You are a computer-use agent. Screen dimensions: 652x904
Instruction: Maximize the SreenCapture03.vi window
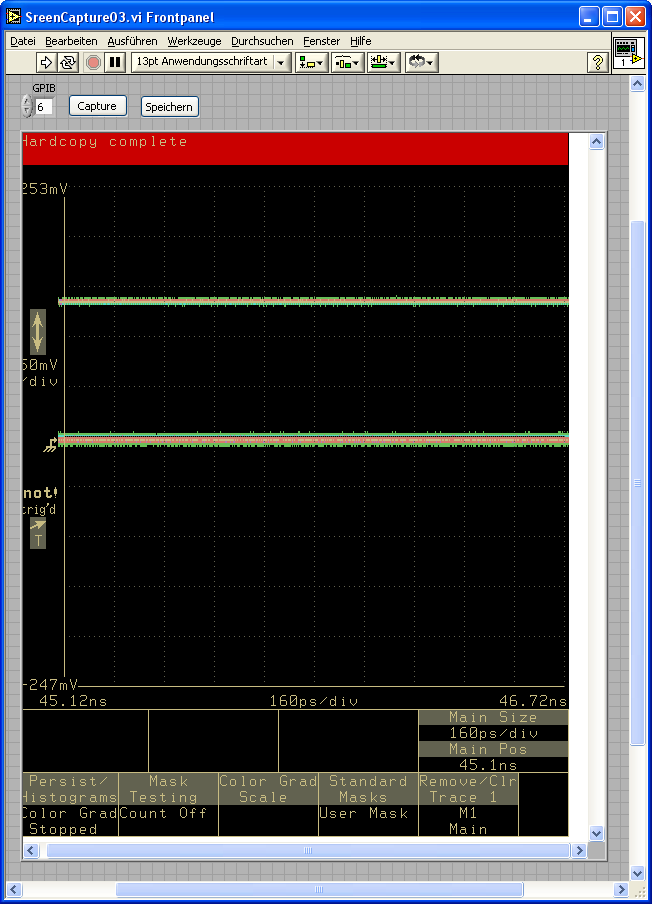tap(612, 17)
